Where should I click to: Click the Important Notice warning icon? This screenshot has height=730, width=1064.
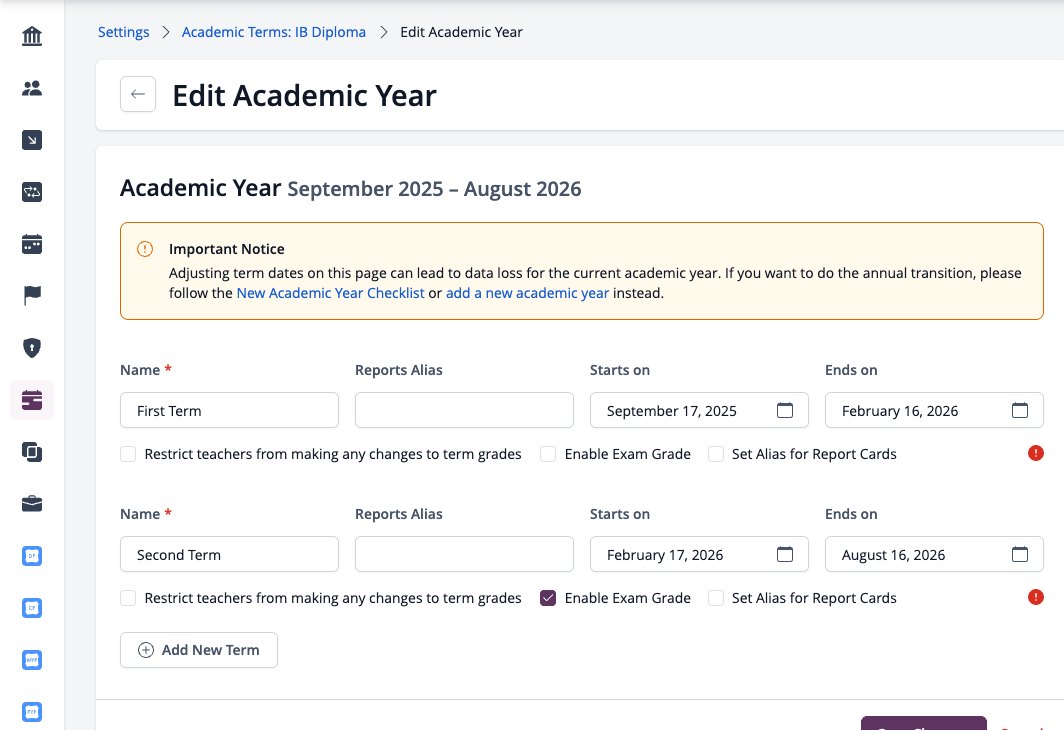pos(145,249)
